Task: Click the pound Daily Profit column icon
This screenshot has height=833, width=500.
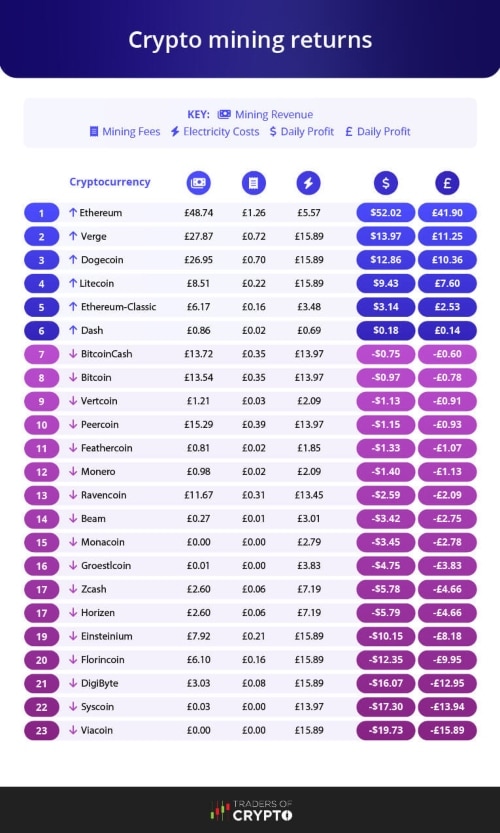Action: pyautogui.click(x=447, y=183)
